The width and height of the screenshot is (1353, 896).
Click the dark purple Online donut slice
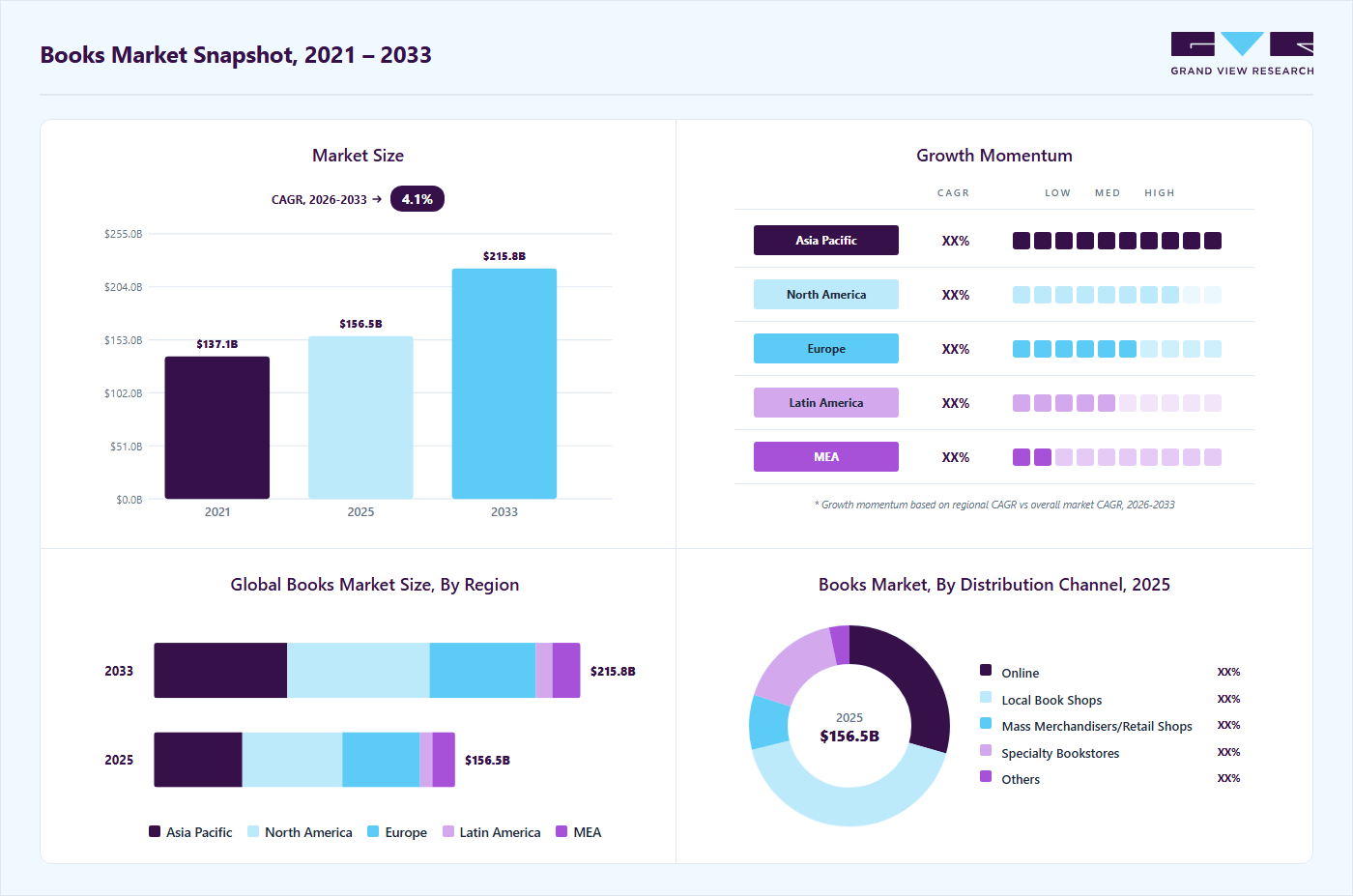pos(912,677)
